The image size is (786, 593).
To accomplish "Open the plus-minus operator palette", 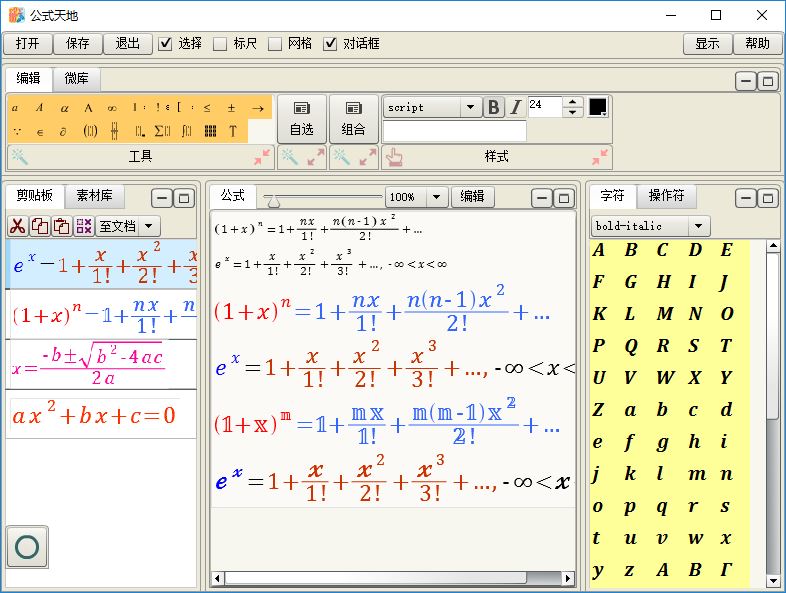I will click(231, 108).
